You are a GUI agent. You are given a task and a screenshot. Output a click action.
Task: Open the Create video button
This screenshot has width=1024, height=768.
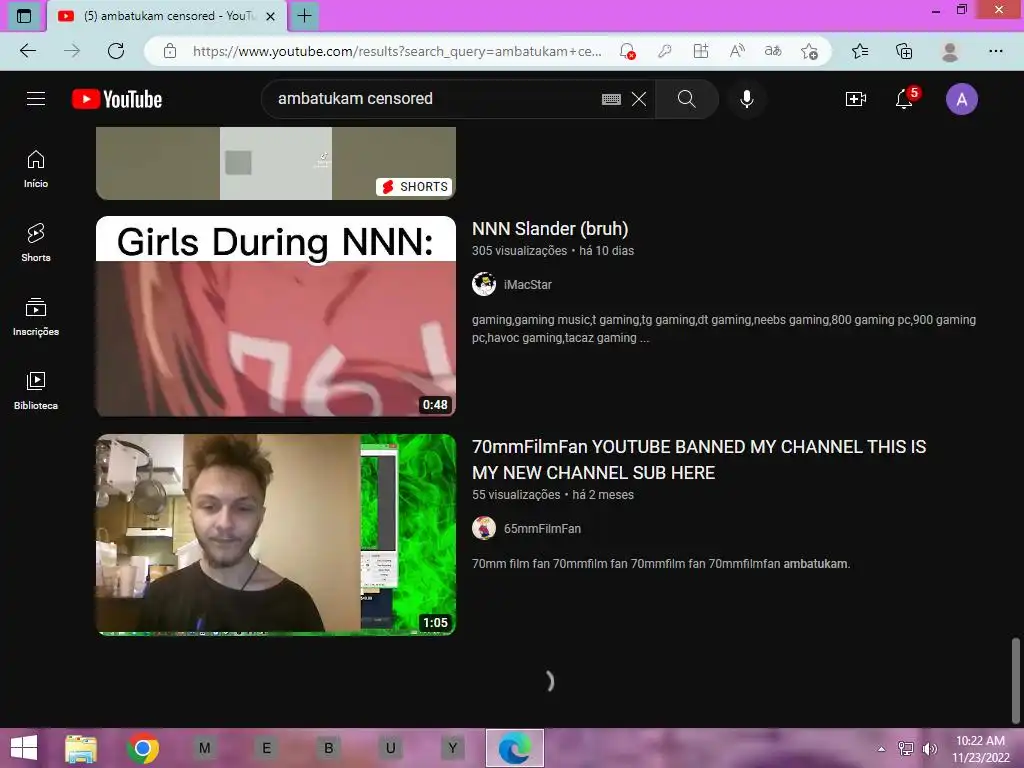tap(856, 99)
